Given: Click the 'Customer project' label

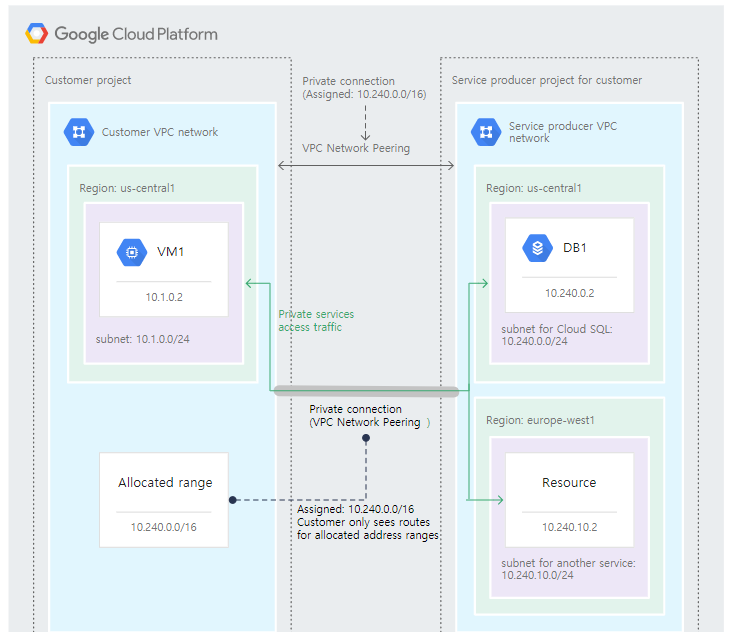Looking at the screenshot, I should 88,80.
